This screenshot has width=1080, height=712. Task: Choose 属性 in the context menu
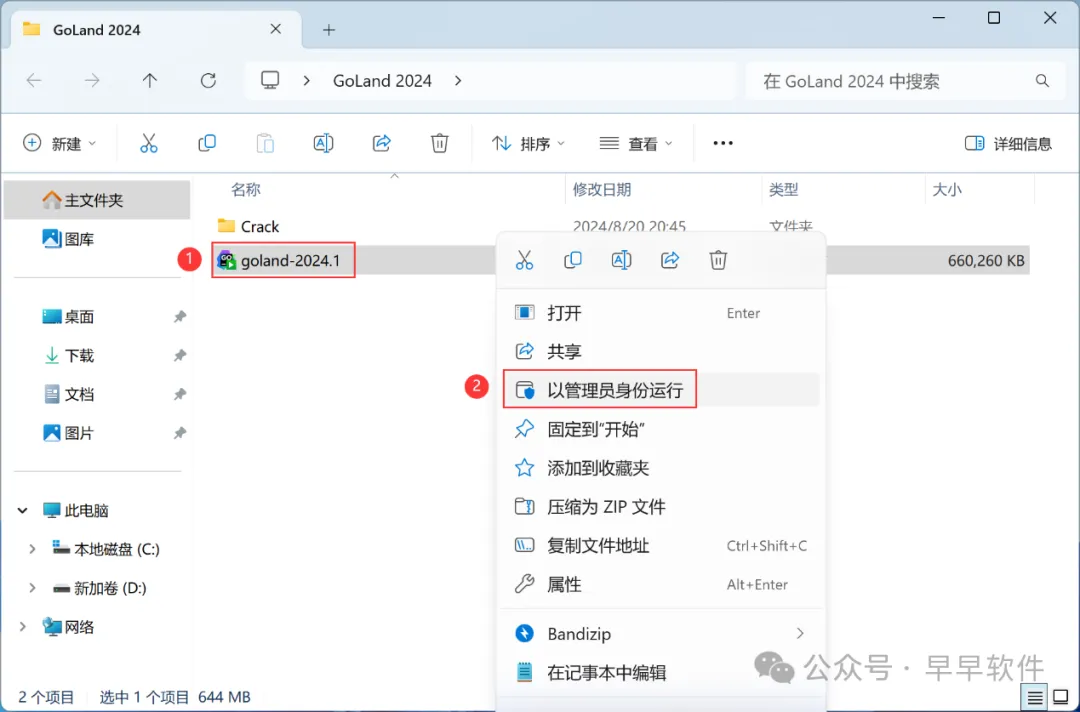click(661, 585)
